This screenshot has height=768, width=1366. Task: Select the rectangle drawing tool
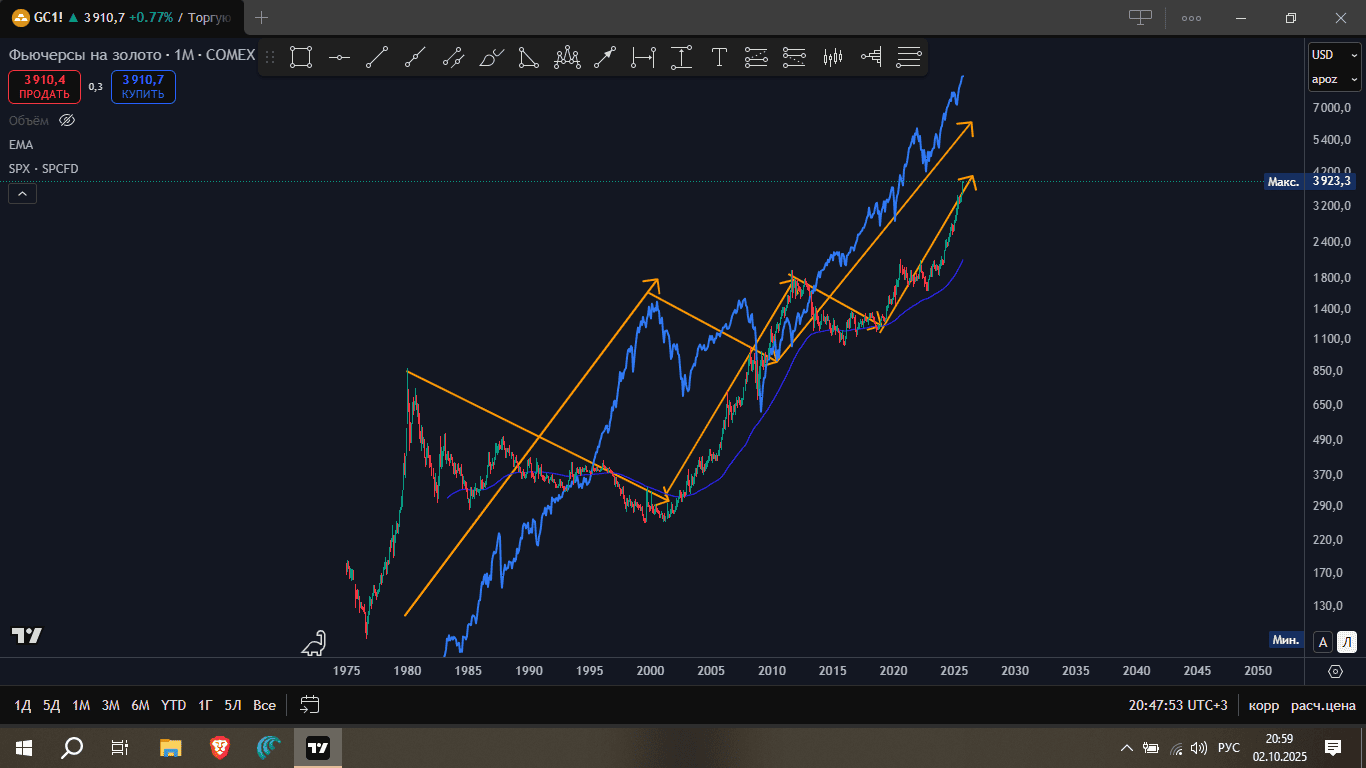[x=301, y=58]
